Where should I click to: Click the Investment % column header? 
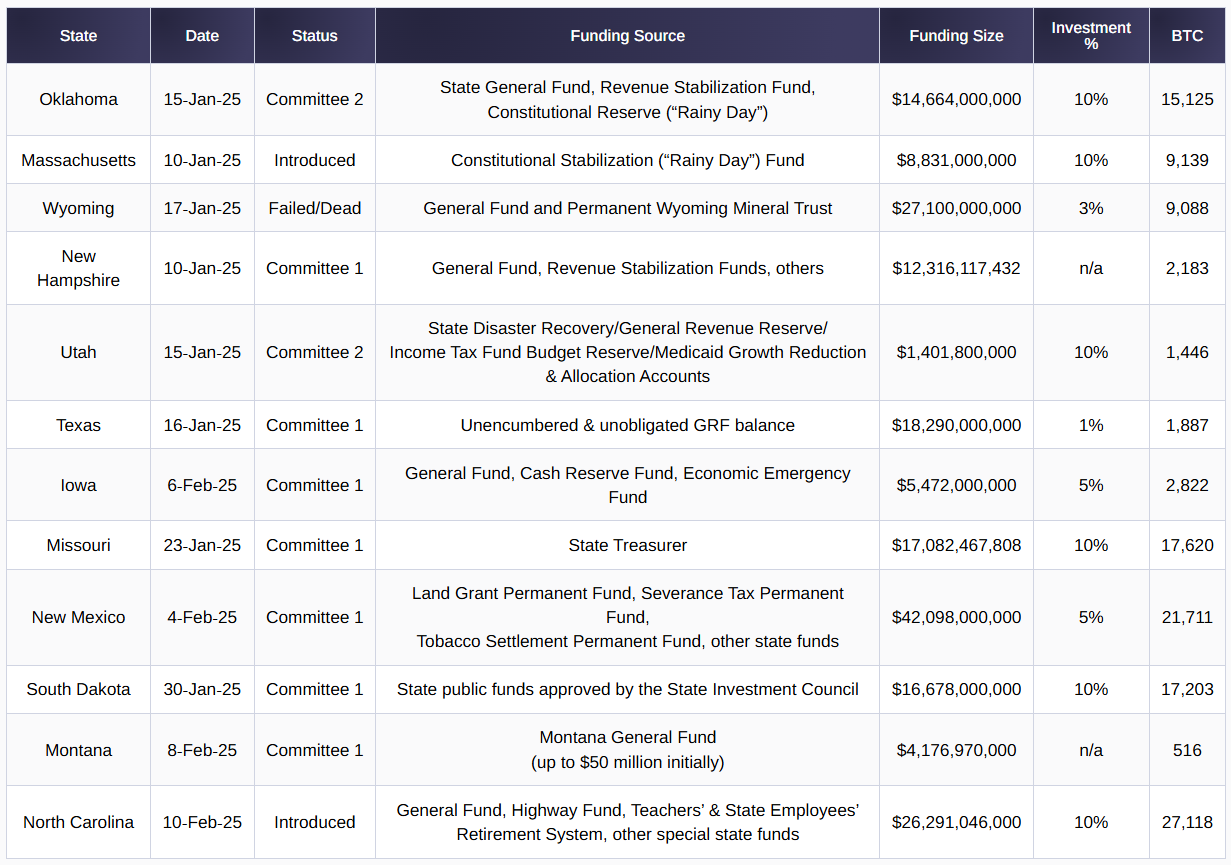click(1091, 36)
